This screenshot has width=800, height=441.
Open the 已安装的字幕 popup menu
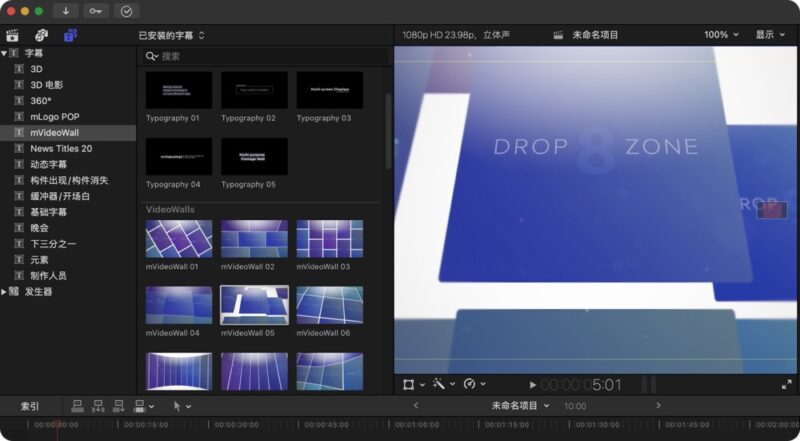172,35
